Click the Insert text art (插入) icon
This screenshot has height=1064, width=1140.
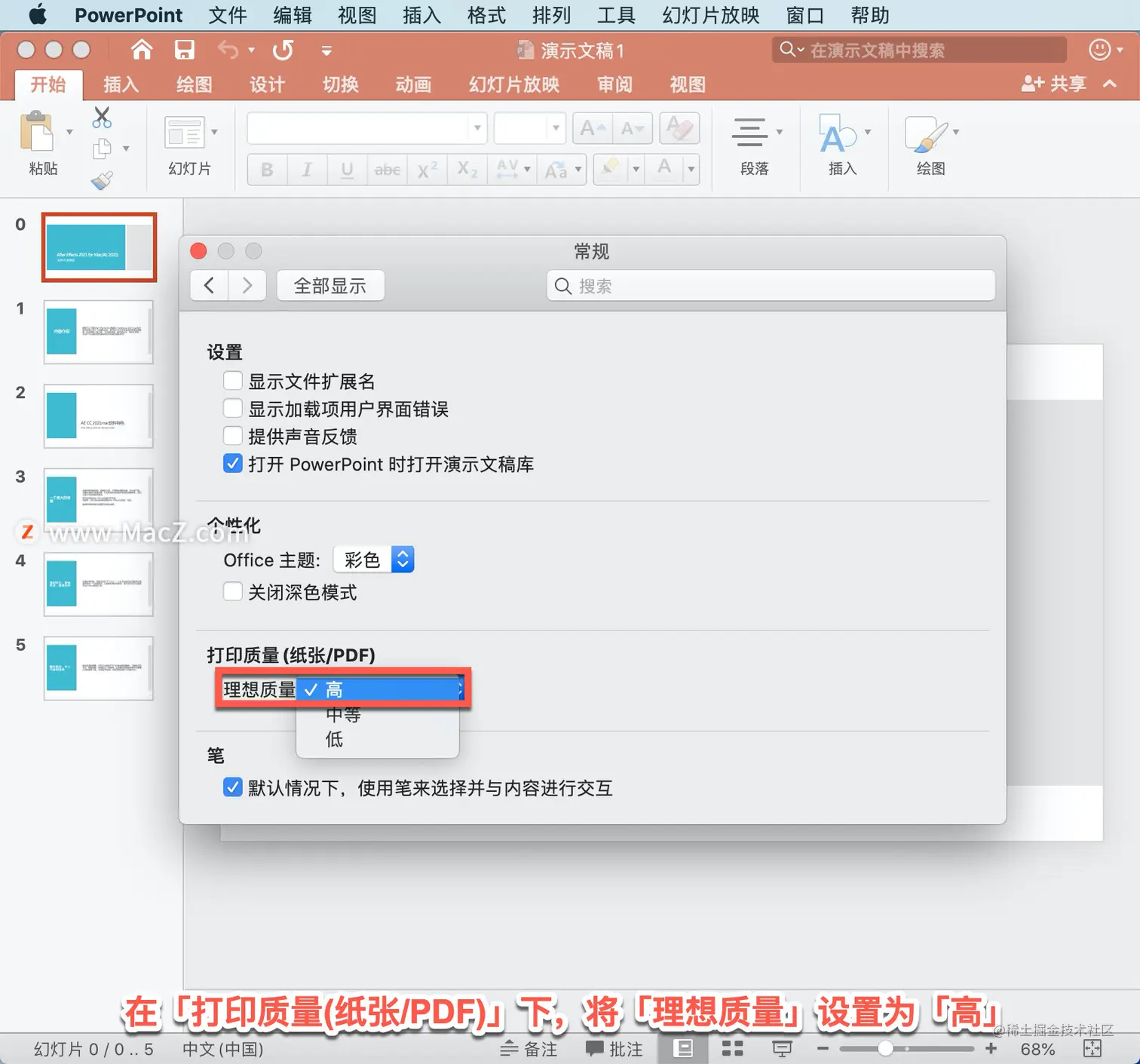coord(837,133)
